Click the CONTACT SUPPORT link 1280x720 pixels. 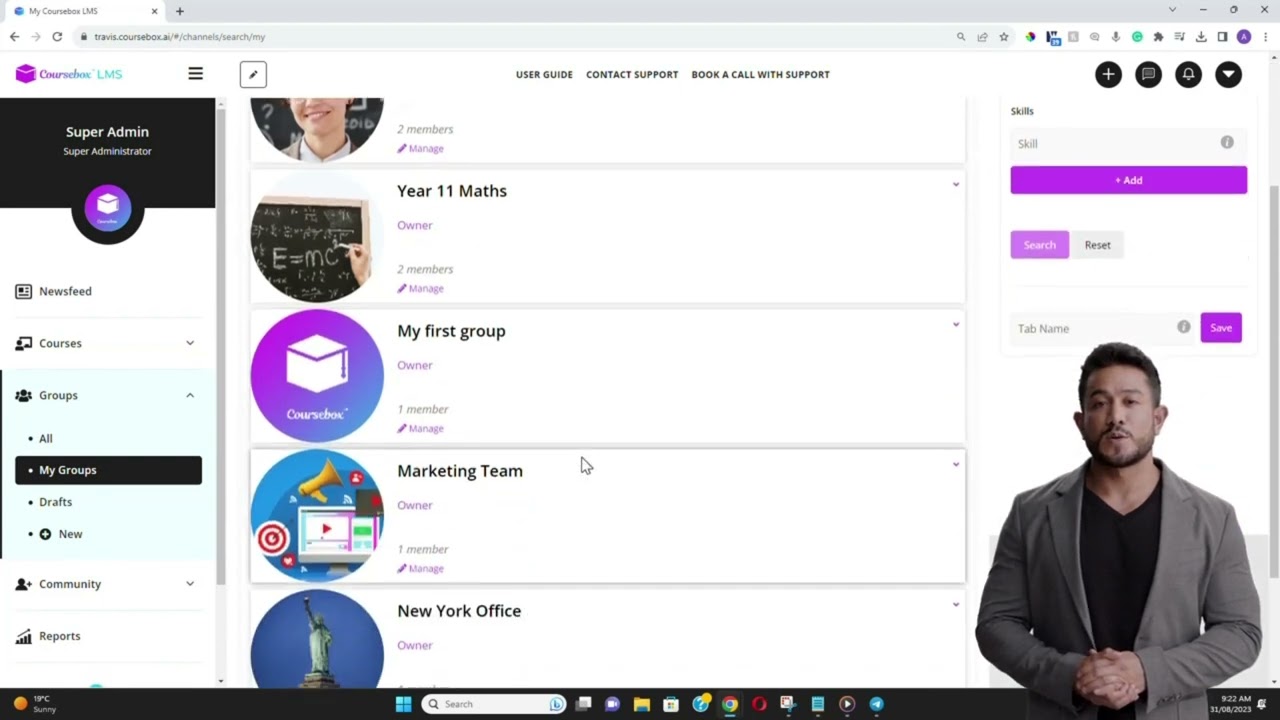(632, 74)
